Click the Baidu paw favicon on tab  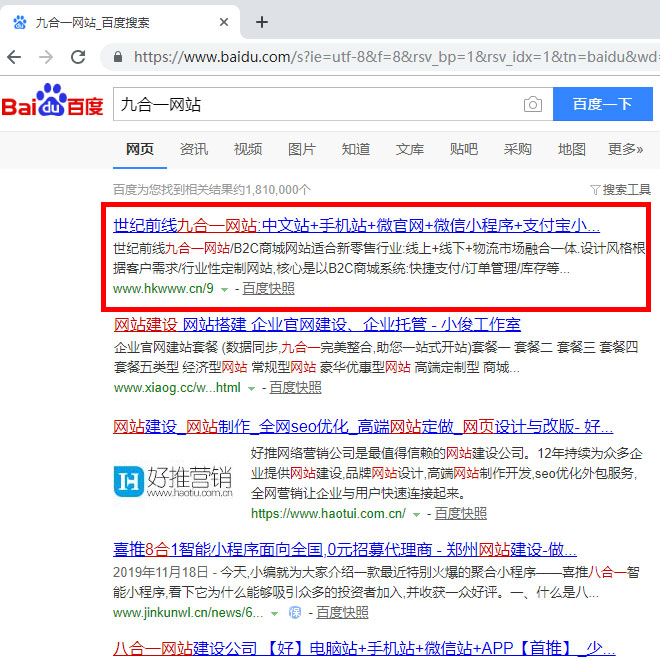[19, 22]
